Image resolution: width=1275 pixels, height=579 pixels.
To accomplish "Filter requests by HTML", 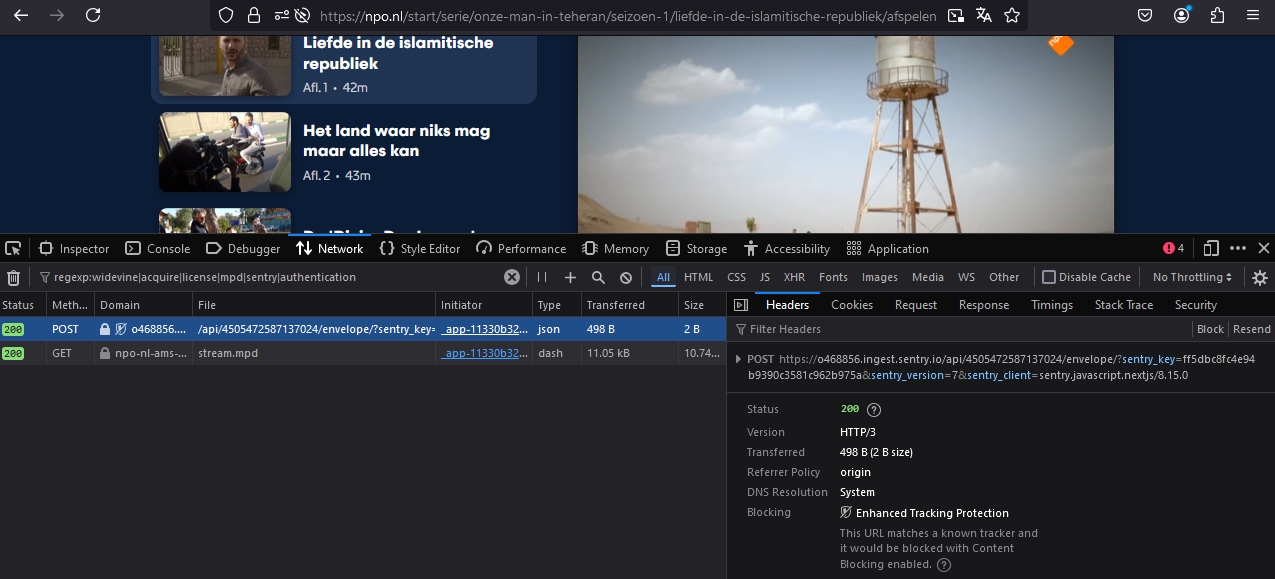I will pyautogui.click(x=699, y=277).
